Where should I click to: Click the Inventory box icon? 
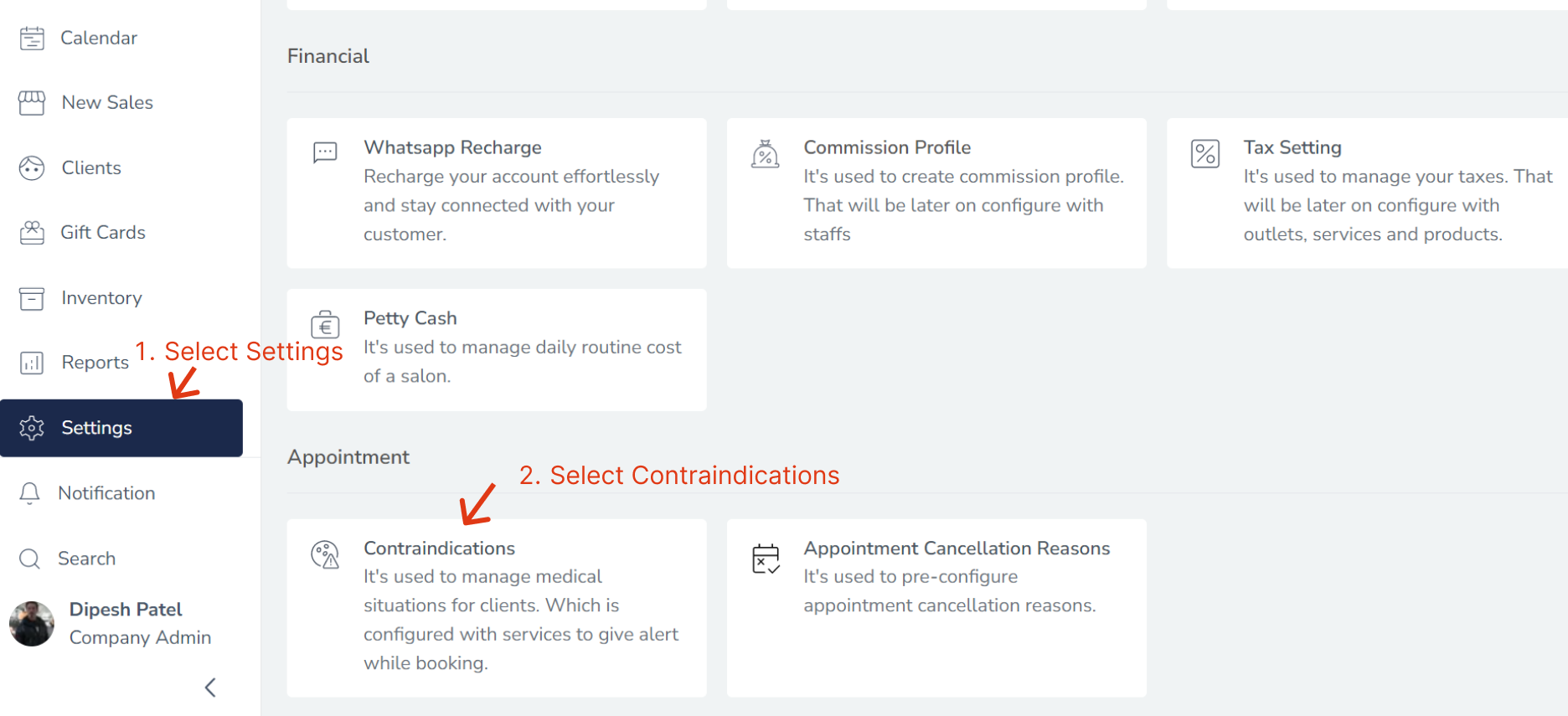coord(32,298)
